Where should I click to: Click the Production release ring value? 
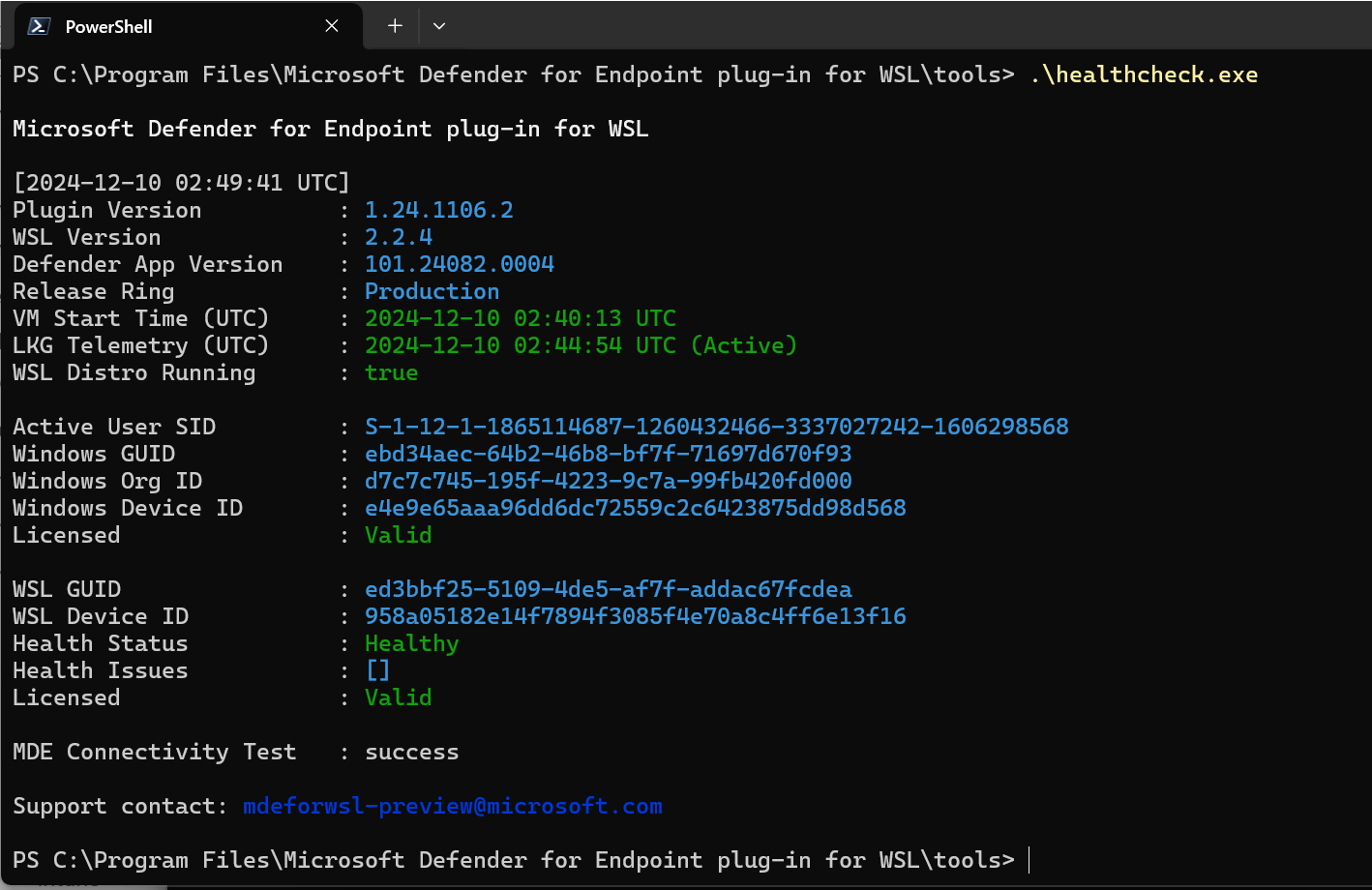[432, 291]
